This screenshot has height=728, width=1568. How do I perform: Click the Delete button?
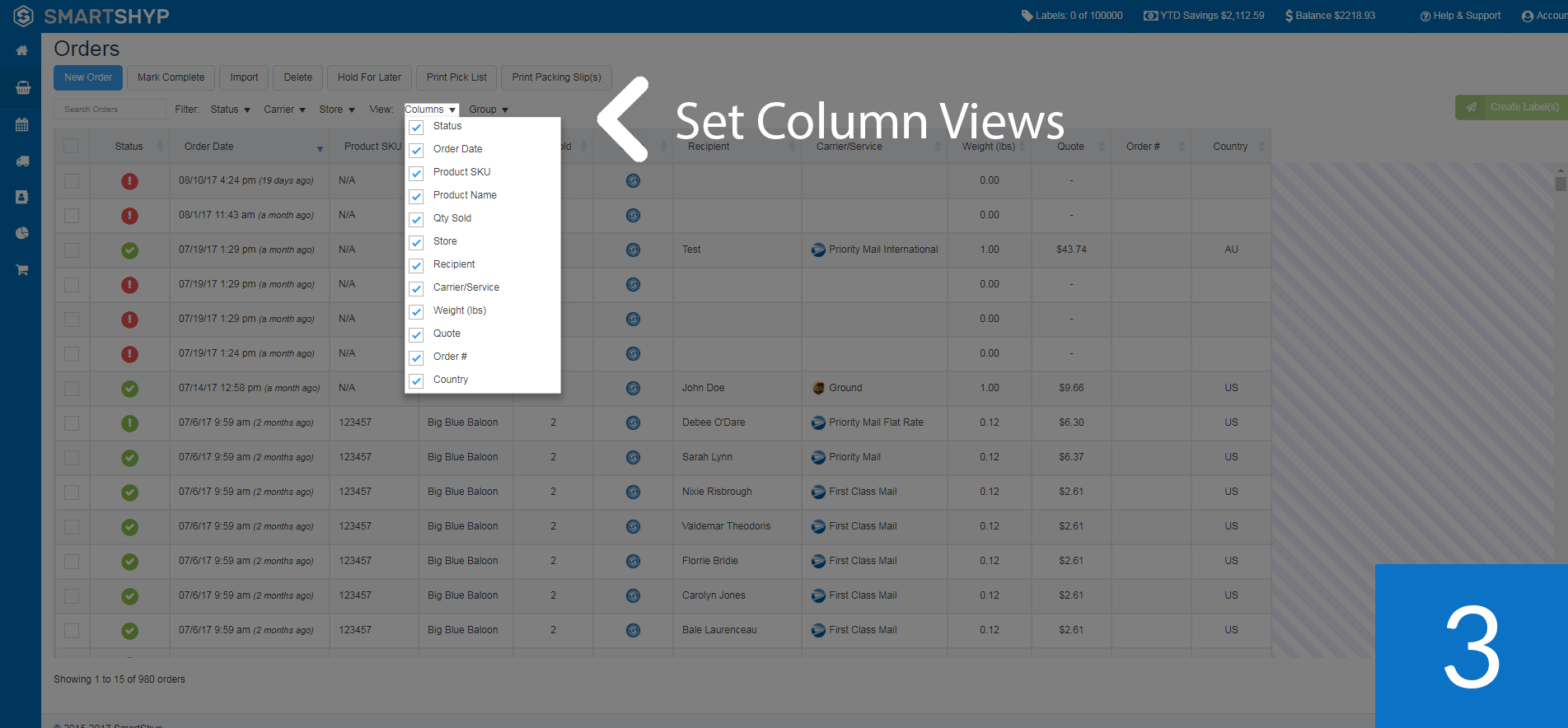298,77
